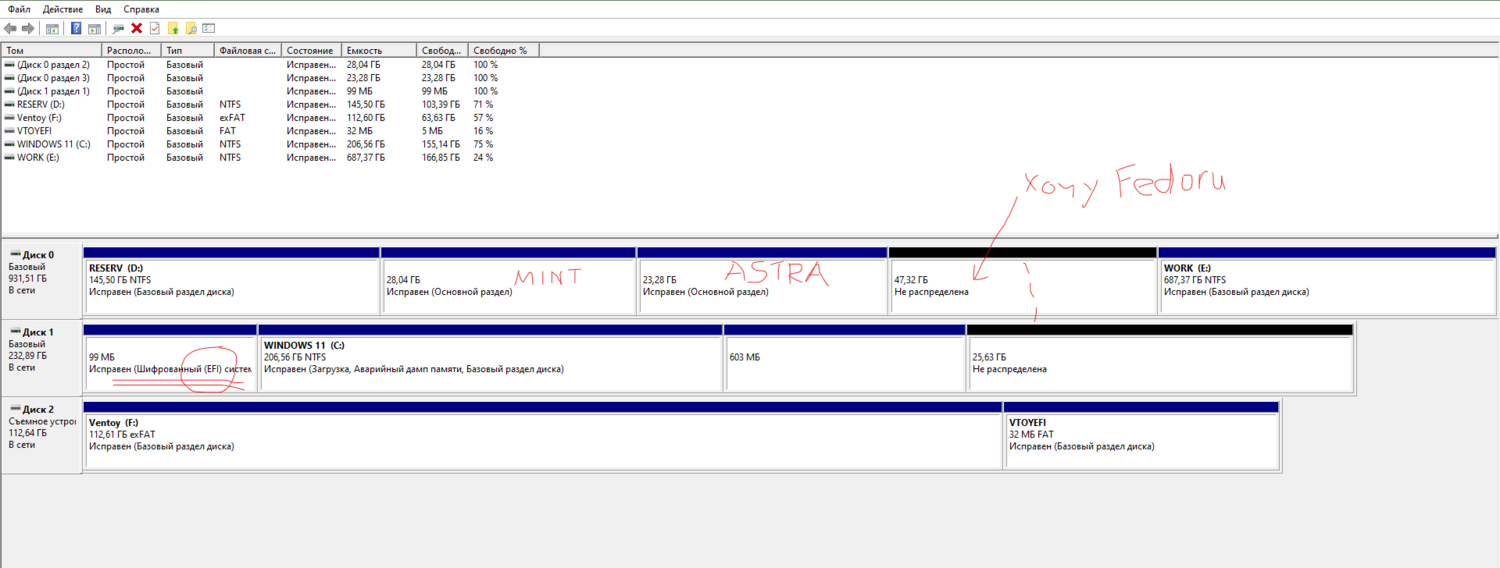Click the 155,14 ГБ free space cell

coord(441,144)
